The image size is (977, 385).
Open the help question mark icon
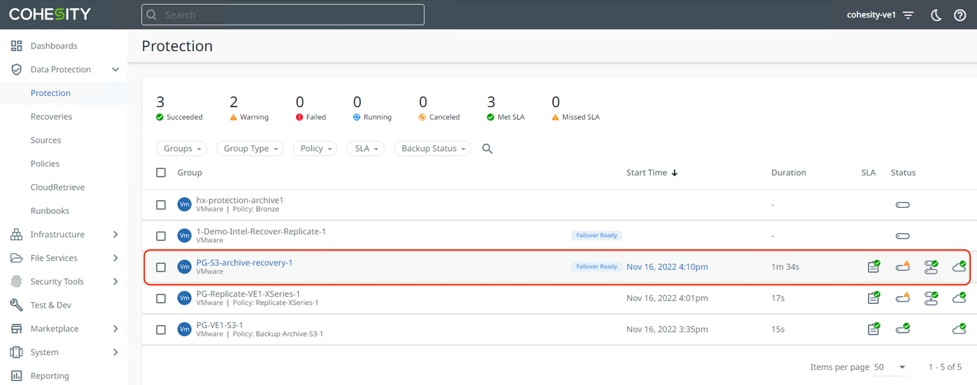point(960,15)
